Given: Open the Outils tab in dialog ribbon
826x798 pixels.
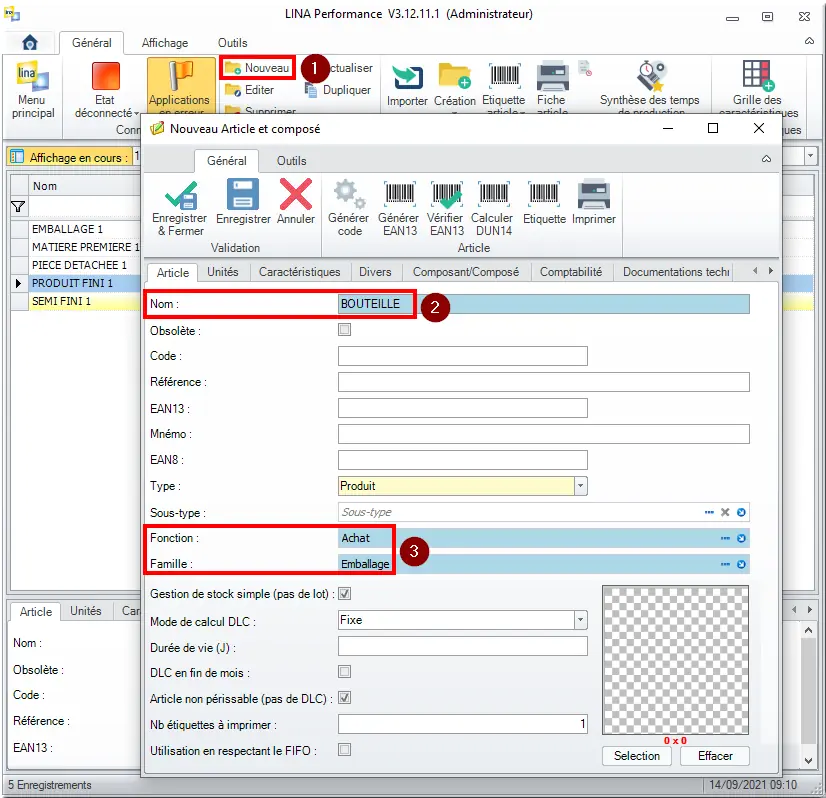Looking at the screenshot, I should (291, 161).
